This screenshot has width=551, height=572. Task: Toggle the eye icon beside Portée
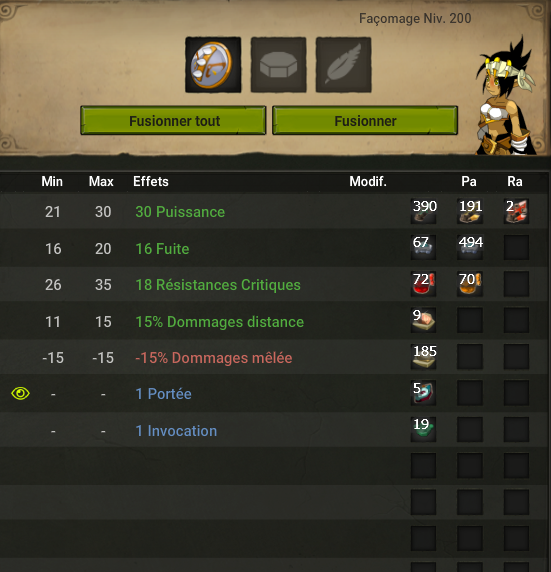pos(20,393)
